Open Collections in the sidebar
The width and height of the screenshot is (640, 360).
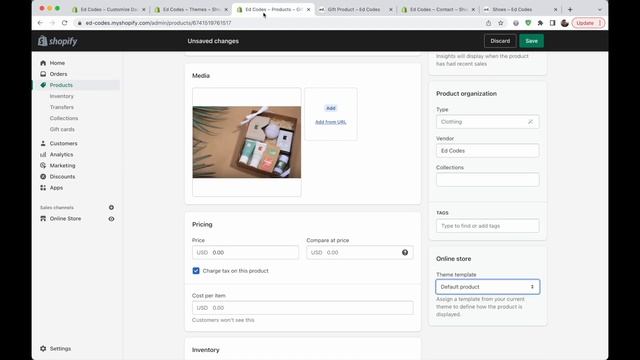64,118
